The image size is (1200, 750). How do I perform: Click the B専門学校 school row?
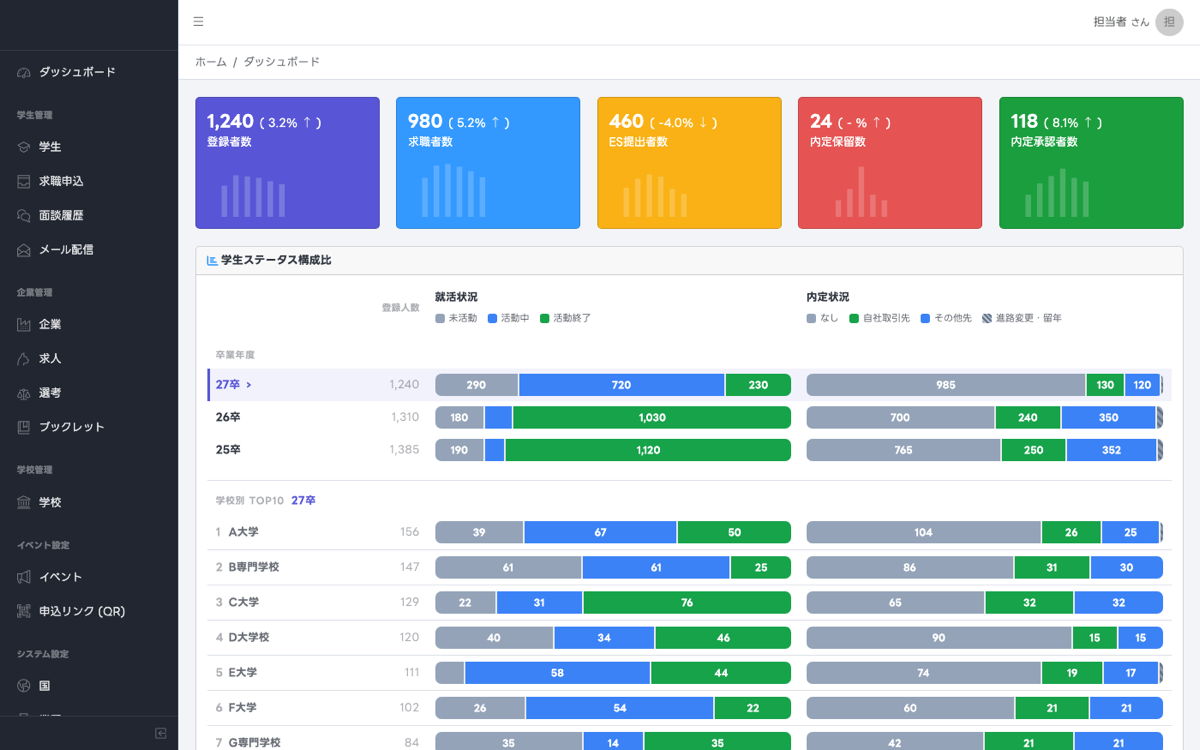pyautogui.click(x=689, y=567)
